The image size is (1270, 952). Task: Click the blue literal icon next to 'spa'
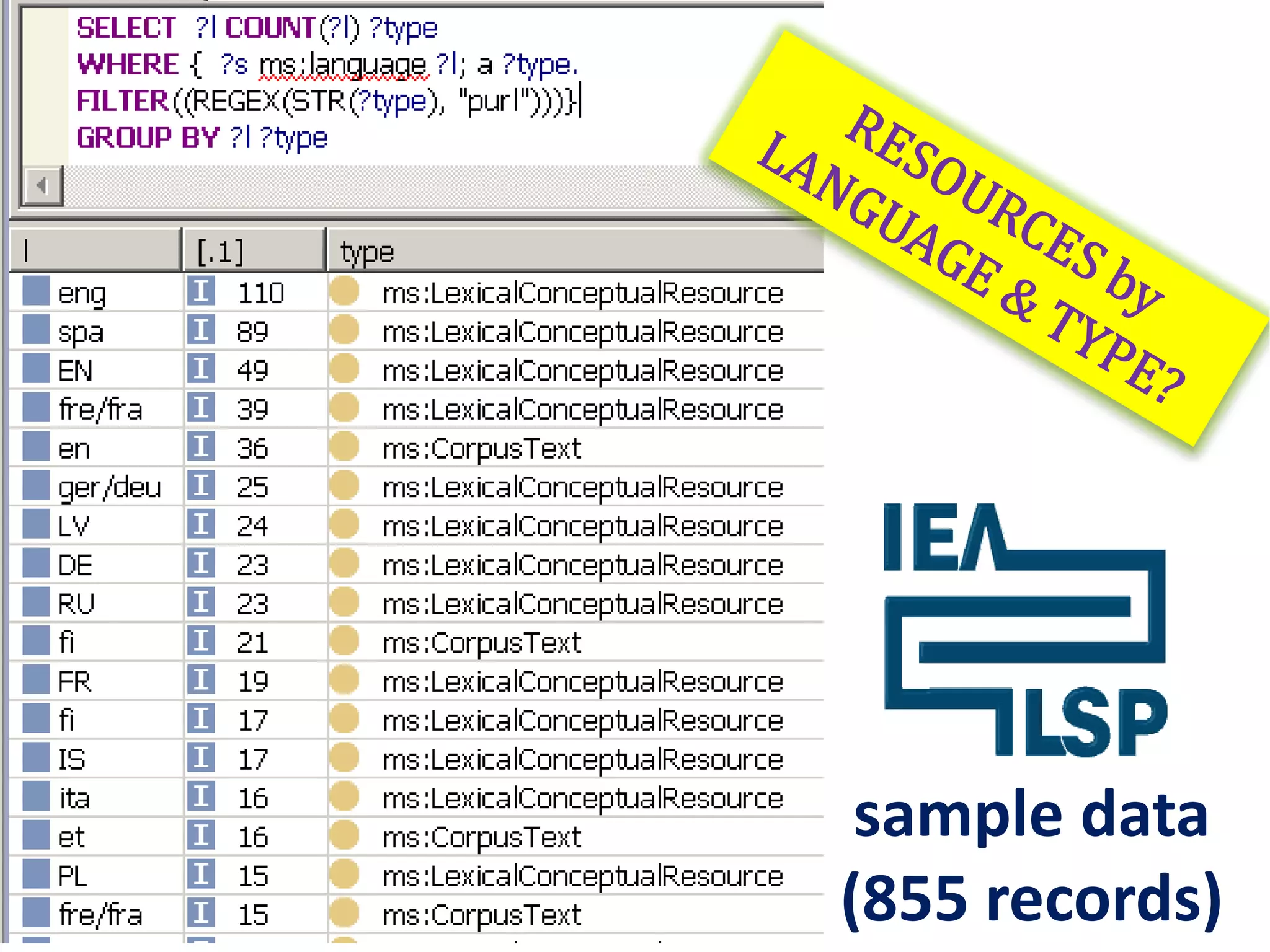(36, 330)
